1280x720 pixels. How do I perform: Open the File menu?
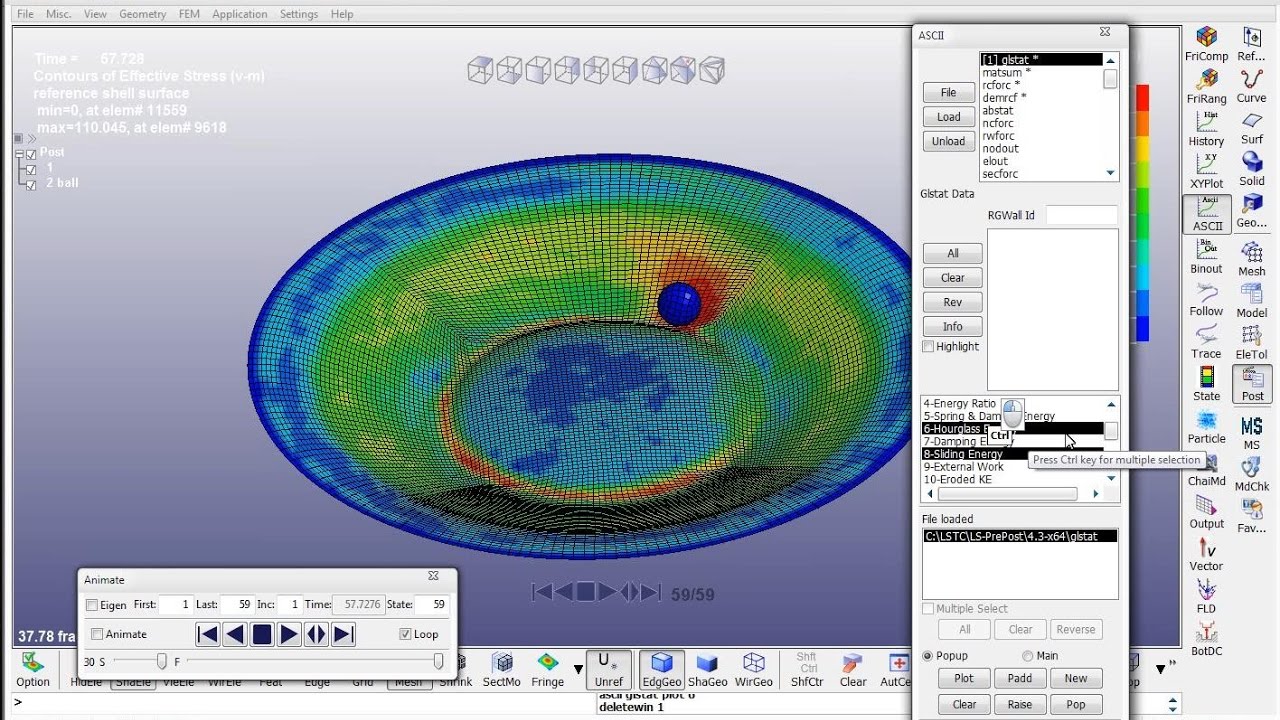(x=25, y=14)
